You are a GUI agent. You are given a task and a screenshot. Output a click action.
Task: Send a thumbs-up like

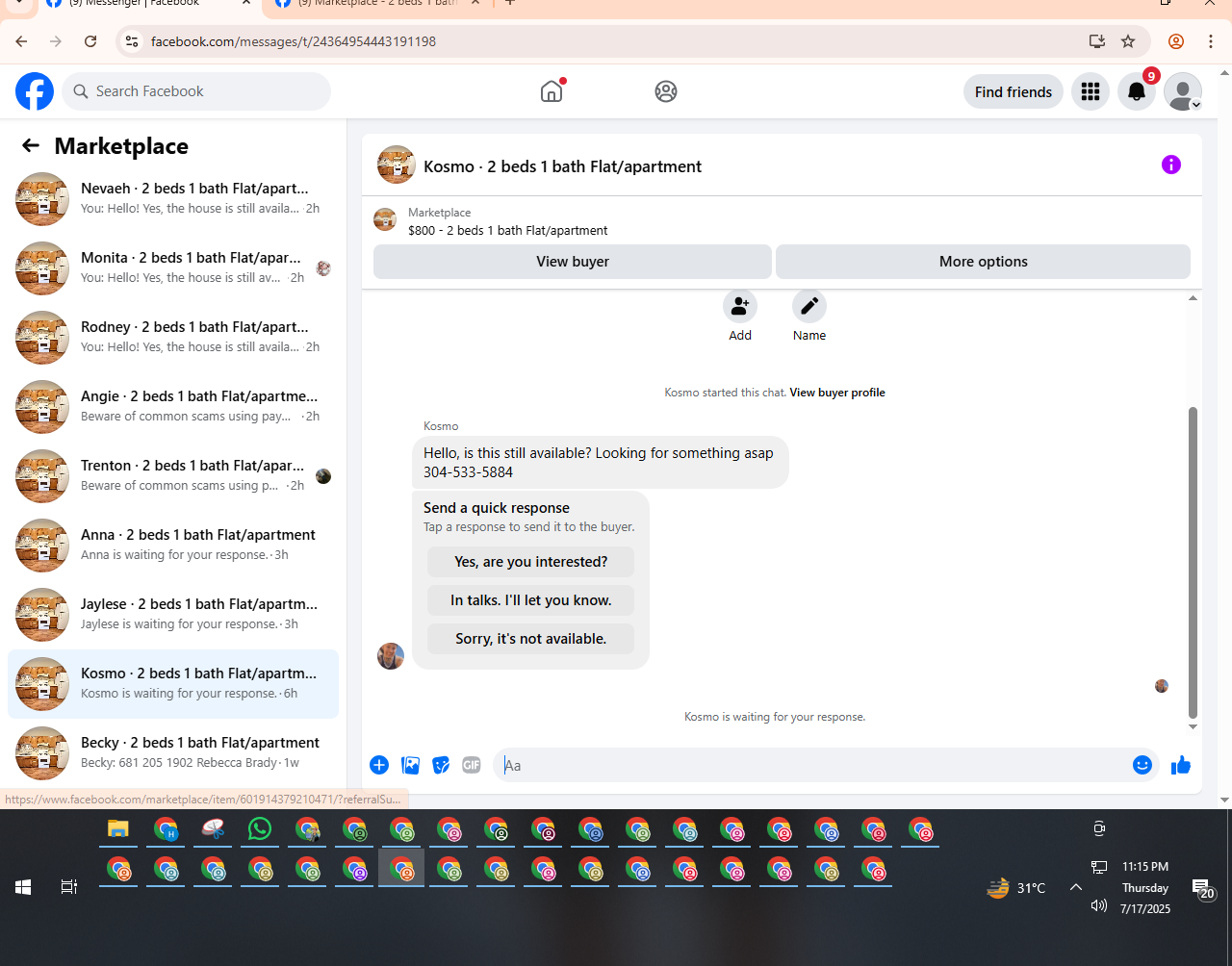click(1181, 765)
